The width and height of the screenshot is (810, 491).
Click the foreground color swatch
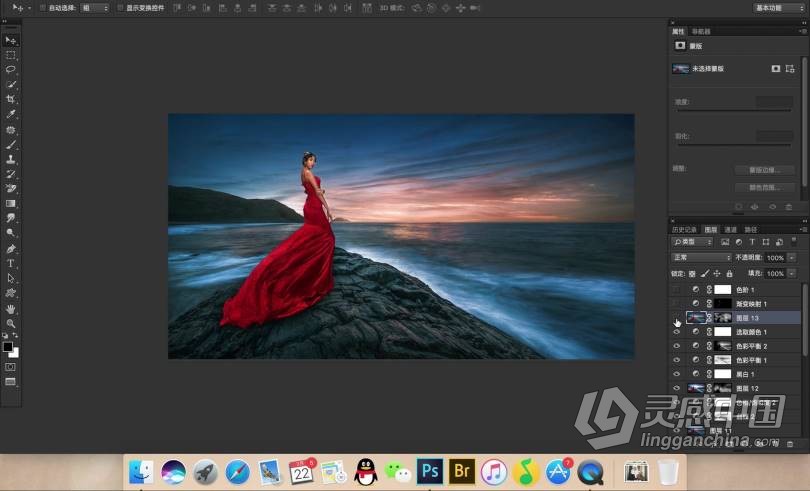7,347
